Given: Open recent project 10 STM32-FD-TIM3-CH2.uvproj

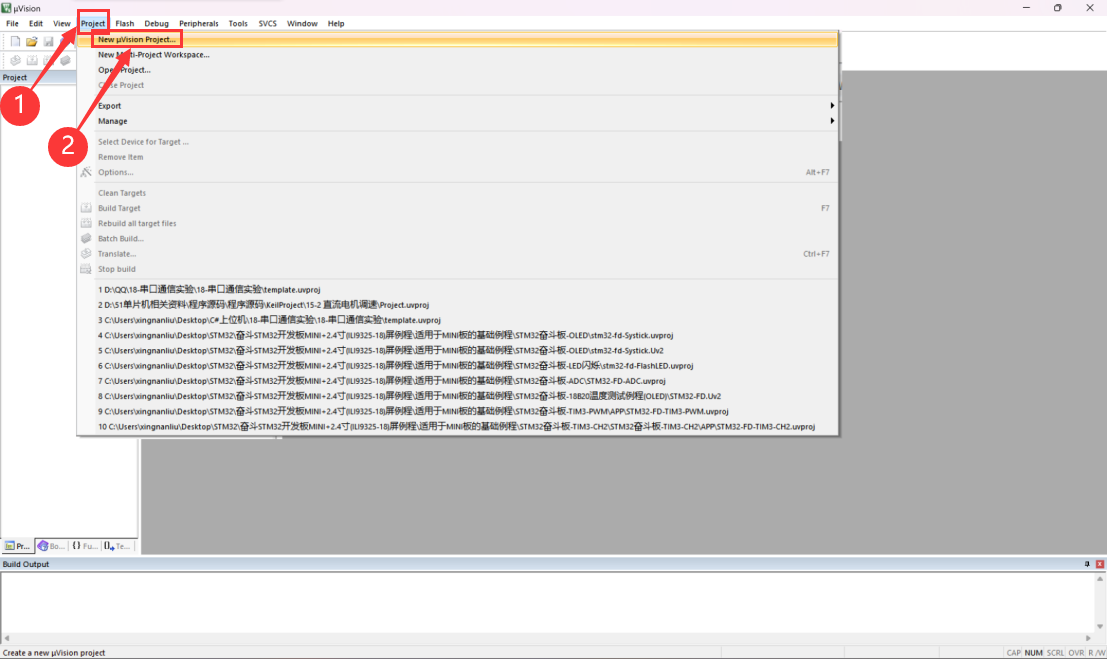Looking at the screenshot, I should click(457, 427).
